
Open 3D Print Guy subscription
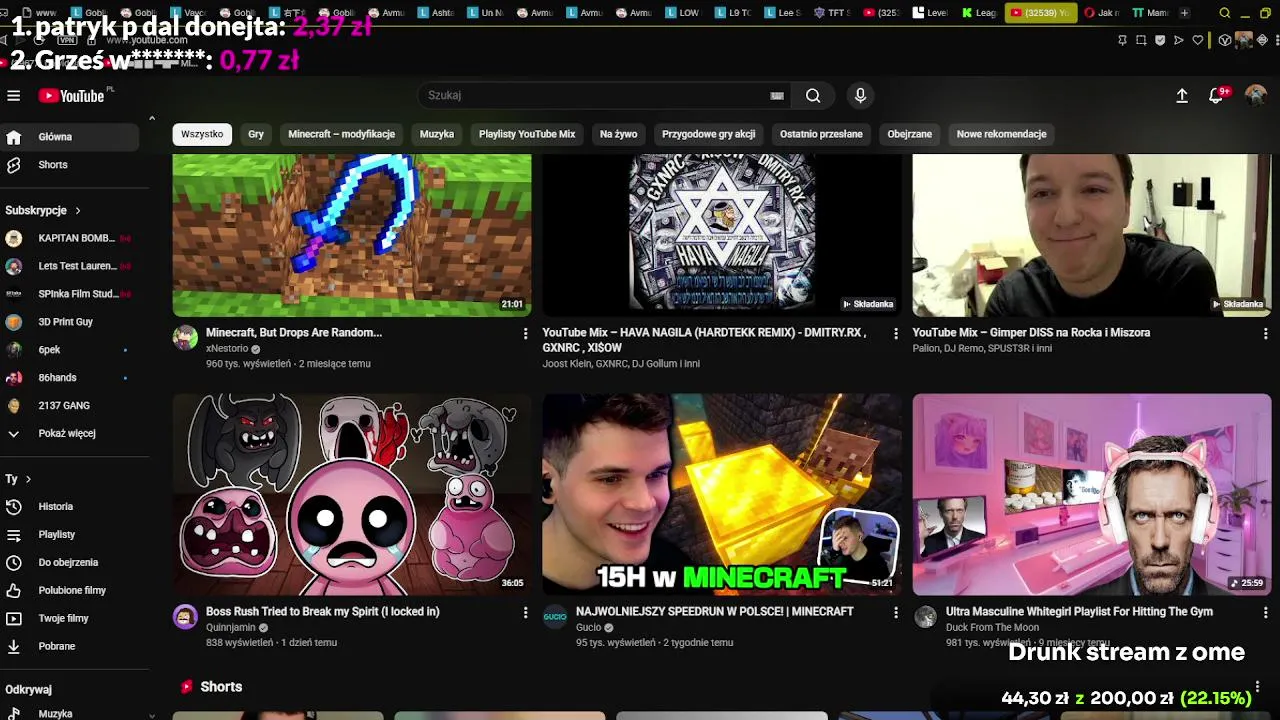[70, 322]
